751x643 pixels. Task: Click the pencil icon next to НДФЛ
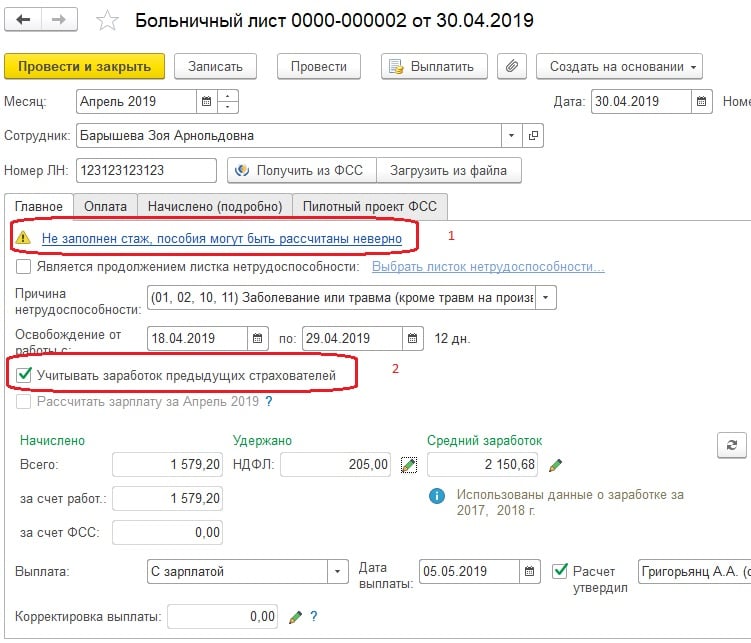coord(408,464)
